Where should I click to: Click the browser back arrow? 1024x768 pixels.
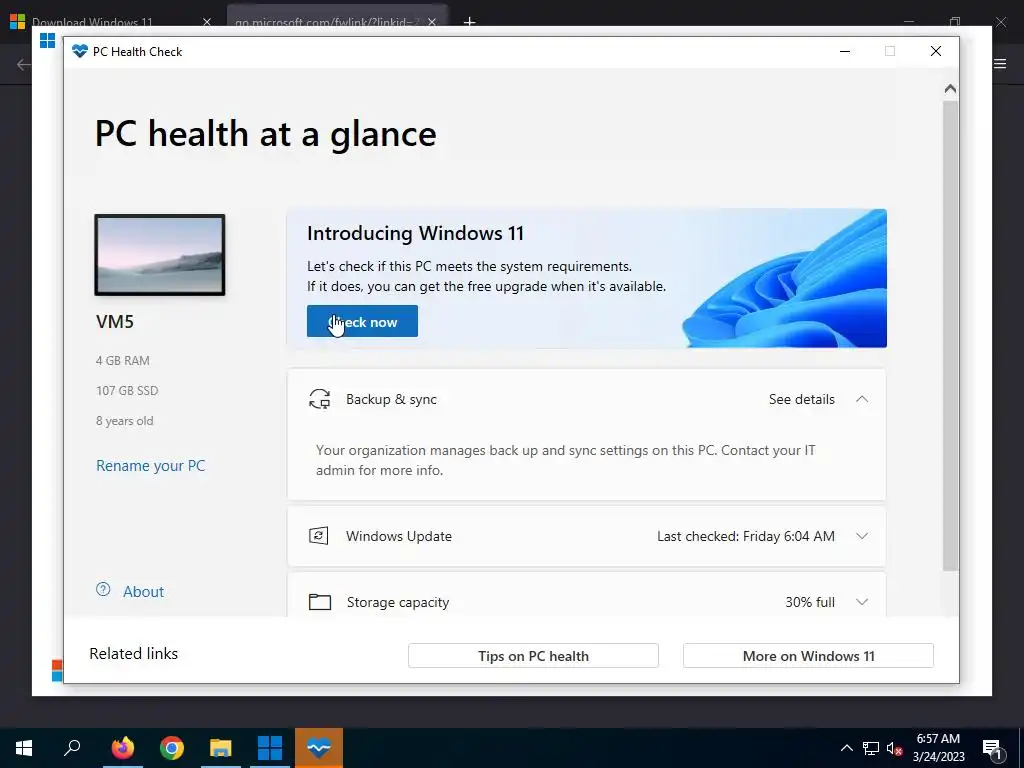(24, 64)
